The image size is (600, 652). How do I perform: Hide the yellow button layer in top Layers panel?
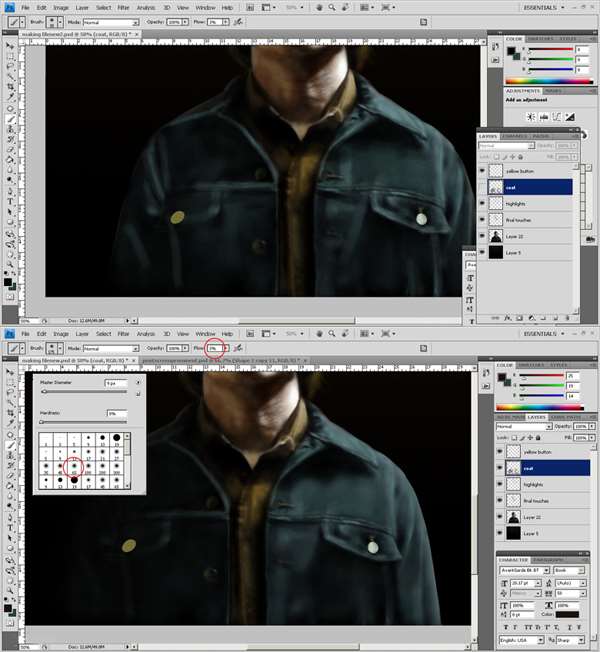(x=482, y=171)
